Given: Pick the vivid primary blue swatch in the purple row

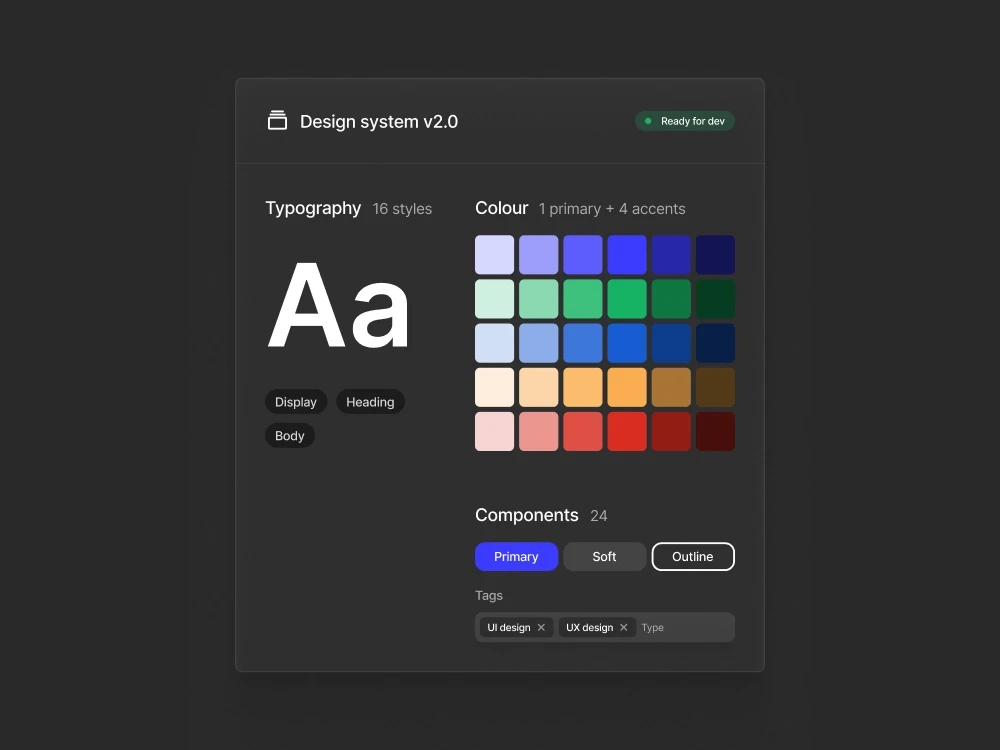Looking at the screenshot, I should [627, 254].
